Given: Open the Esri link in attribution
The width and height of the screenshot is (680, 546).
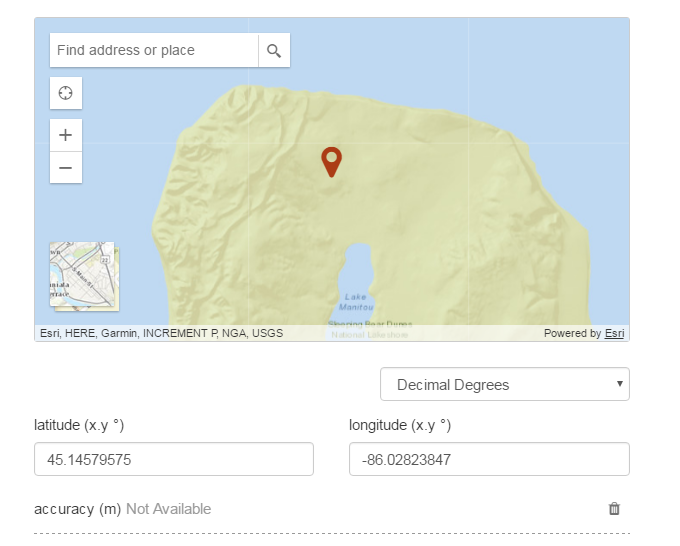Looking at the screenshot, I should (x=615, y=333).
